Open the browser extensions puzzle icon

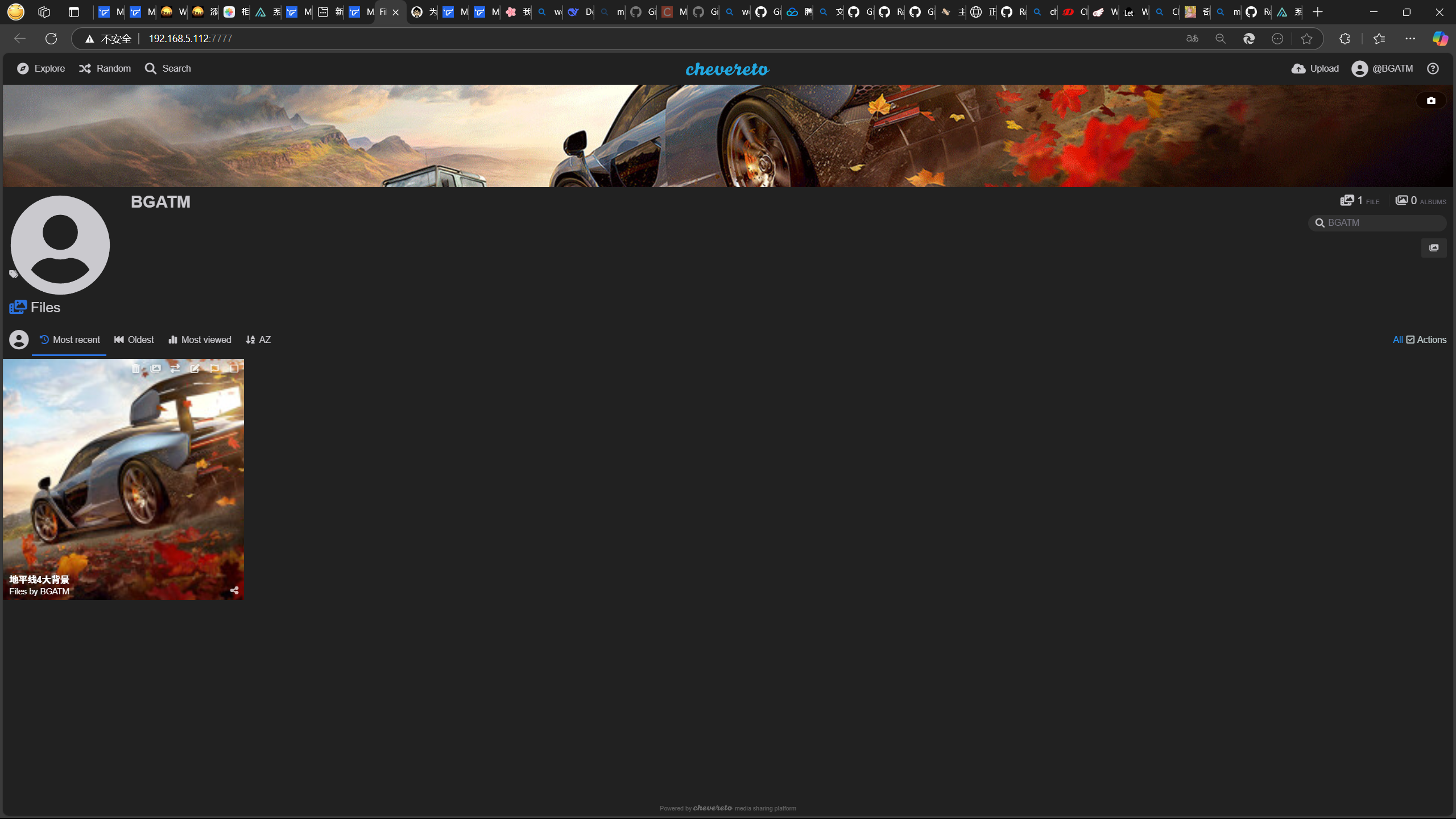(1345, 39)
